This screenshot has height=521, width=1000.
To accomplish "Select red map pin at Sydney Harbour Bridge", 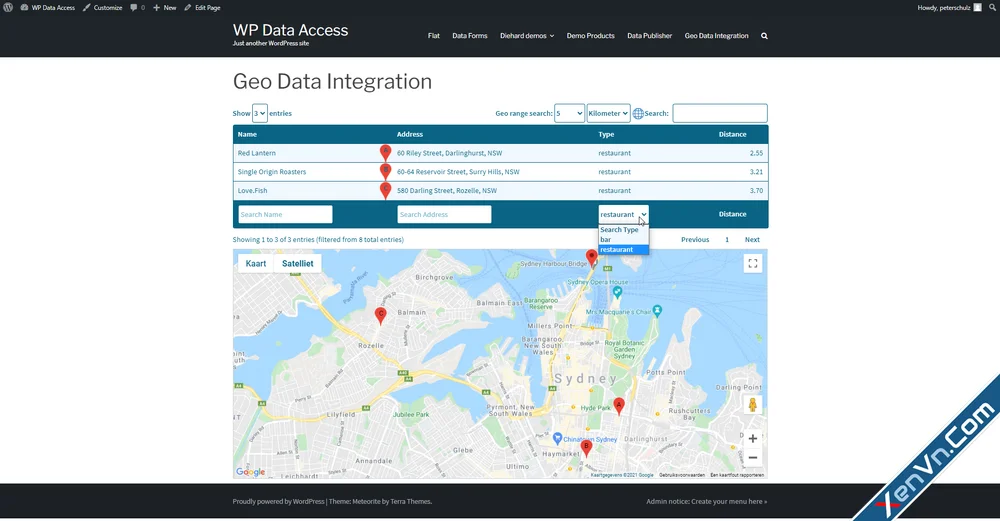I will tap(592, 258).
